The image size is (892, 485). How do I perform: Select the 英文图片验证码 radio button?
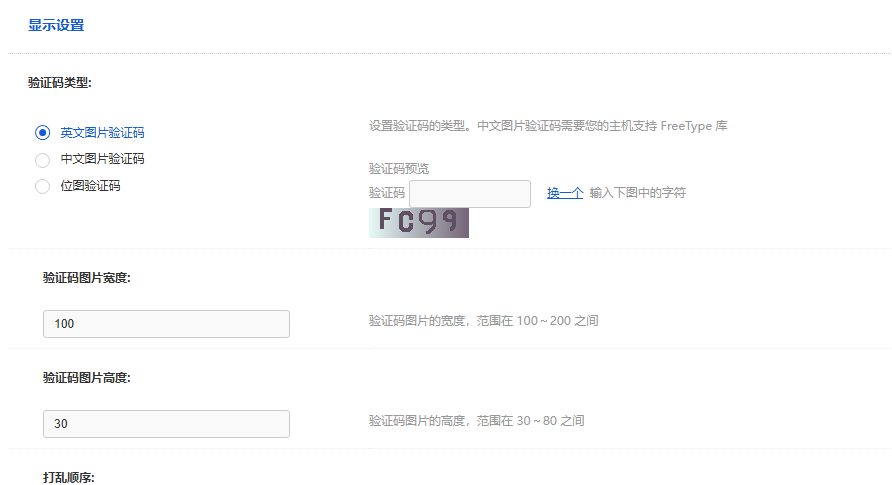point(42,132)
